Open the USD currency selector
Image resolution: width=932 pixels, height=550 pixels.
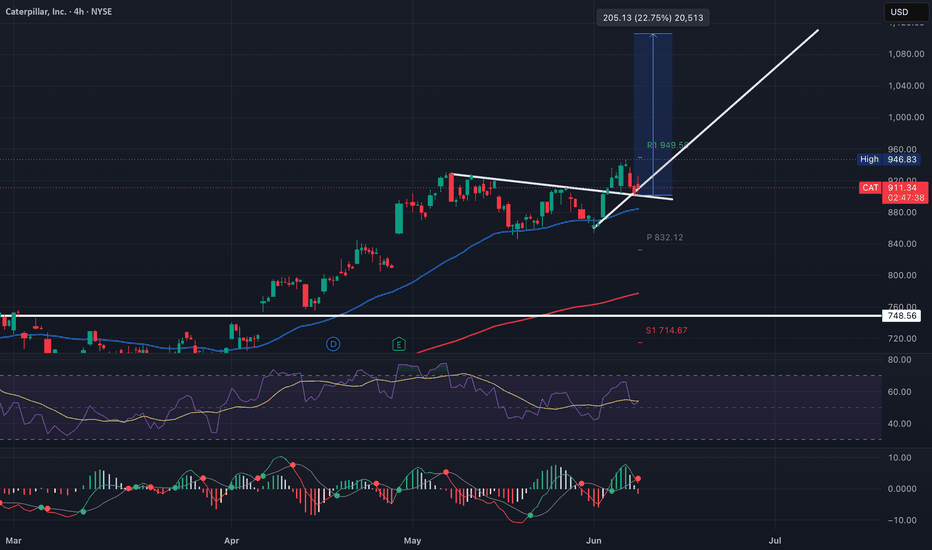click(x=906, y=12)
